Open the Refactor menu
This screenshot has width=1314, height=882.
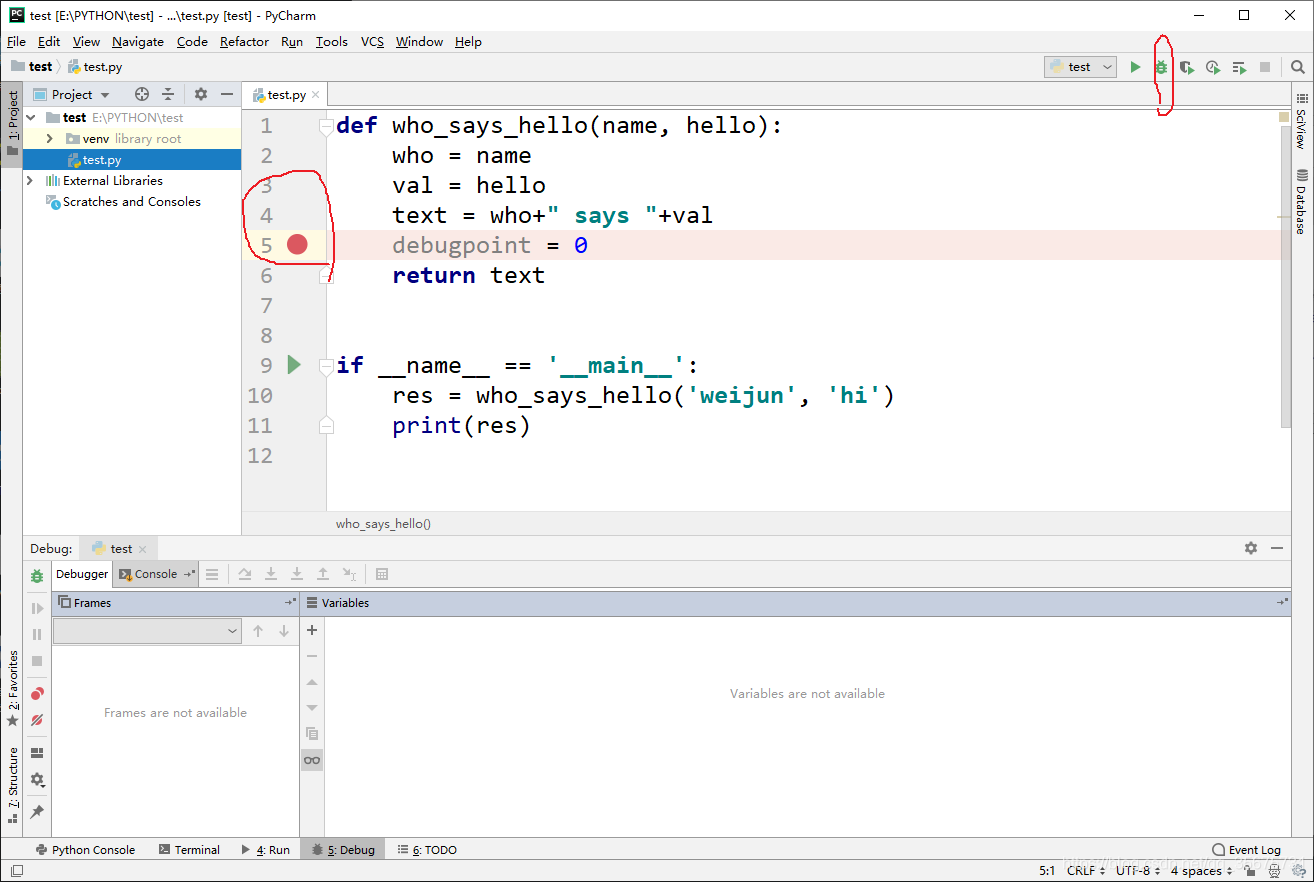pyautogui.click(x=244, y=41)
